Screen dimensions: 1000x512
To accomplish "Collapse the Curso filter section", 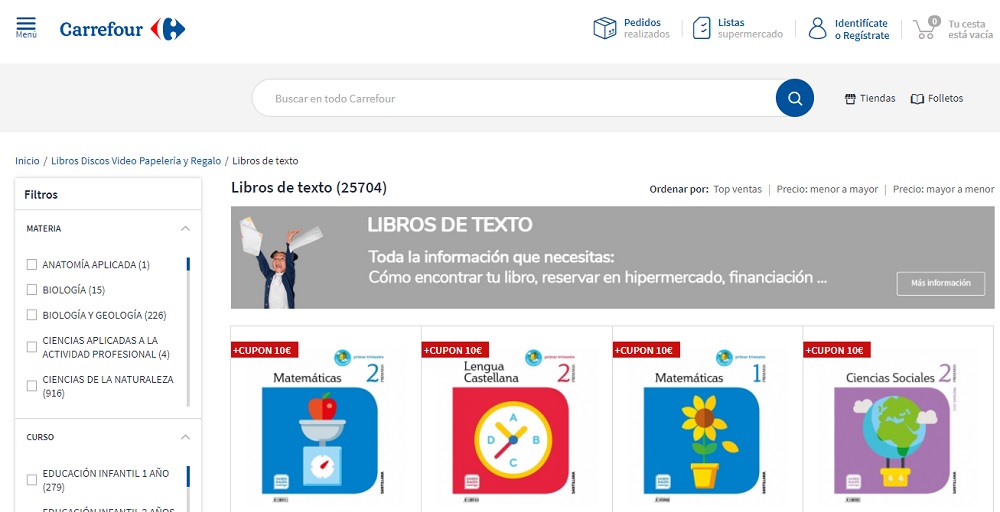I will pyautogui.click(x=185, y=437).
